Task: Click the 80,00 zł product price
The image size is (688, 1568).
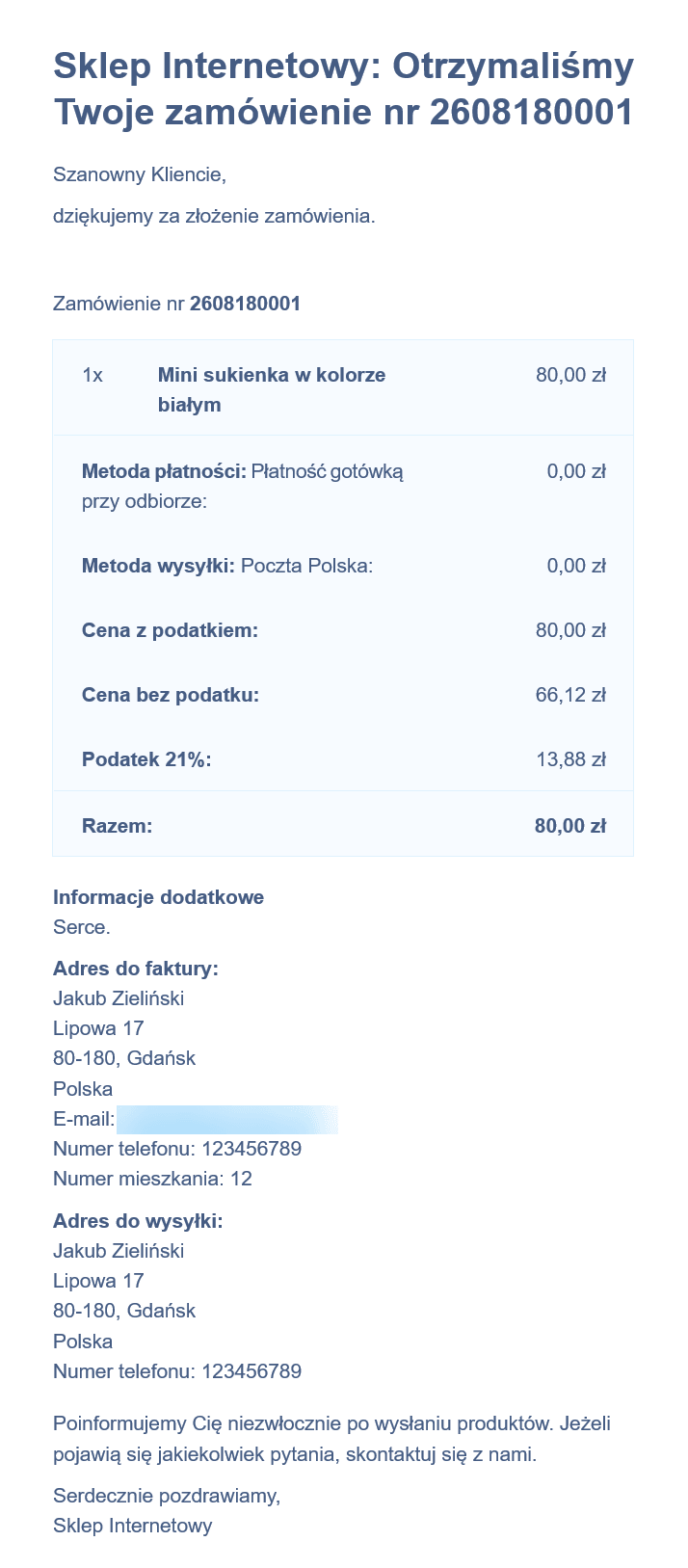Action: (x=570, y=375)
